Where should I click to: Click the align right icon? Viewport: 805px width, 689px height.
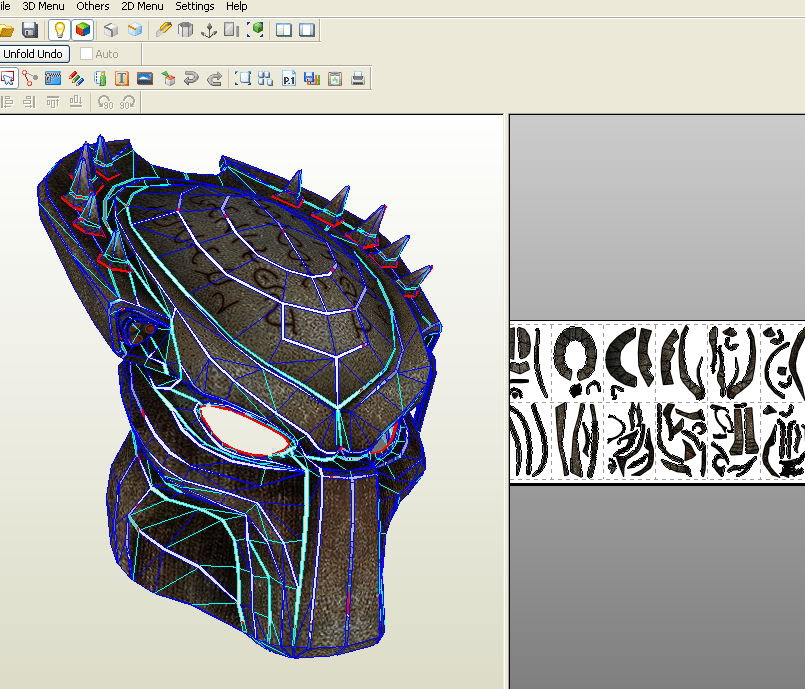coord(29,102)
